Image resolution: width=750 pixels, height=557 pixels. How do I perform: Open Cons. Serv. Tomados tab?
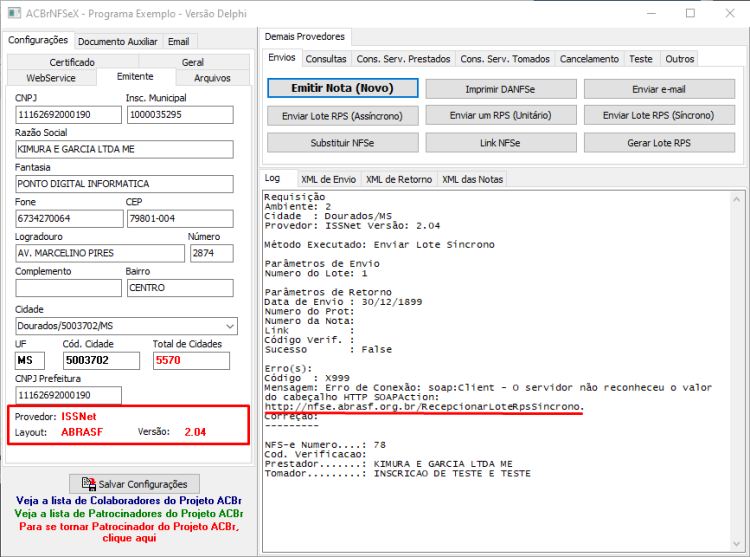(x=505, y=59)
